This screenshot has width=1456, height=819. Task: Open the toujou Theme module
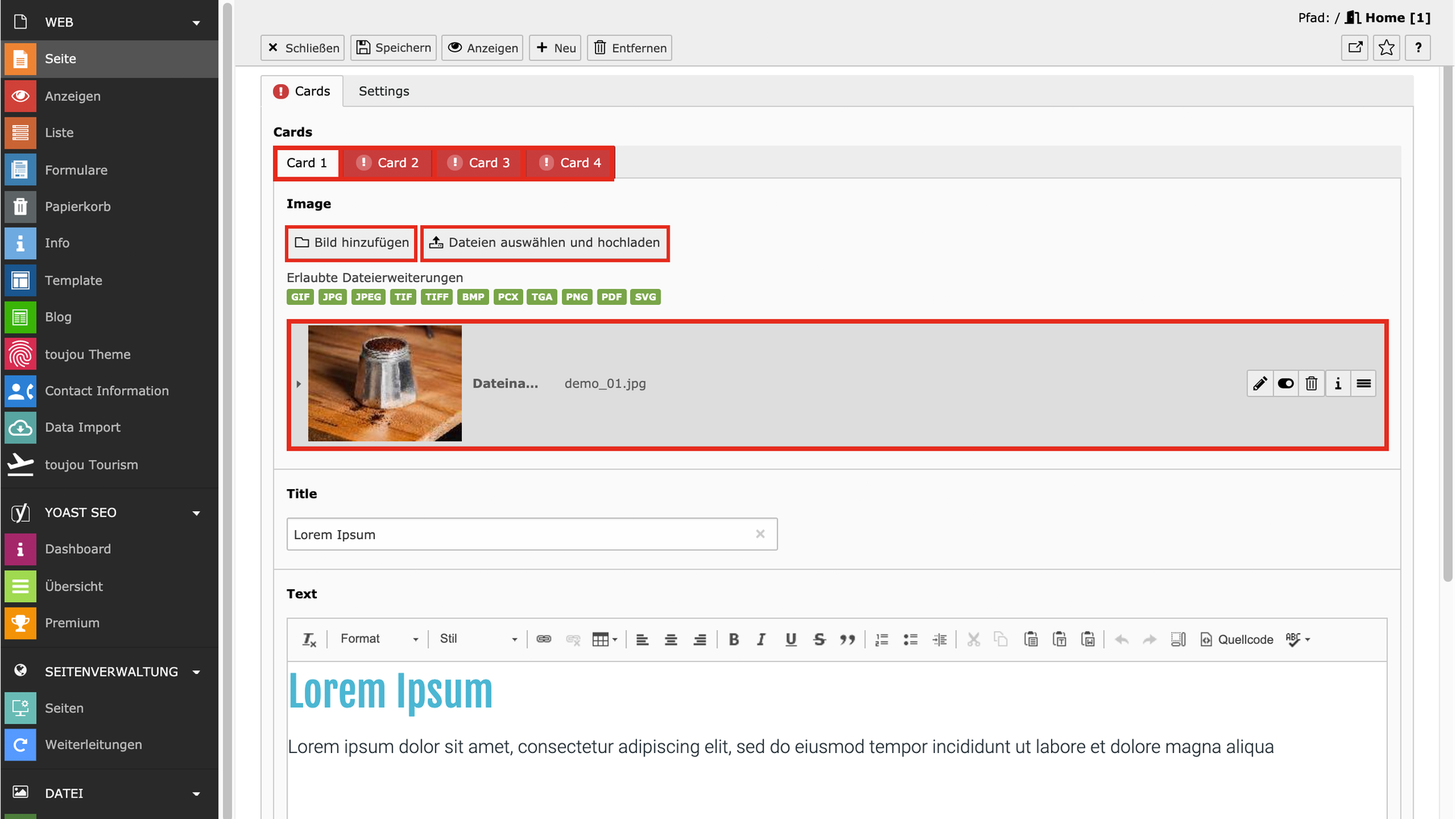[x=87, y=354]
